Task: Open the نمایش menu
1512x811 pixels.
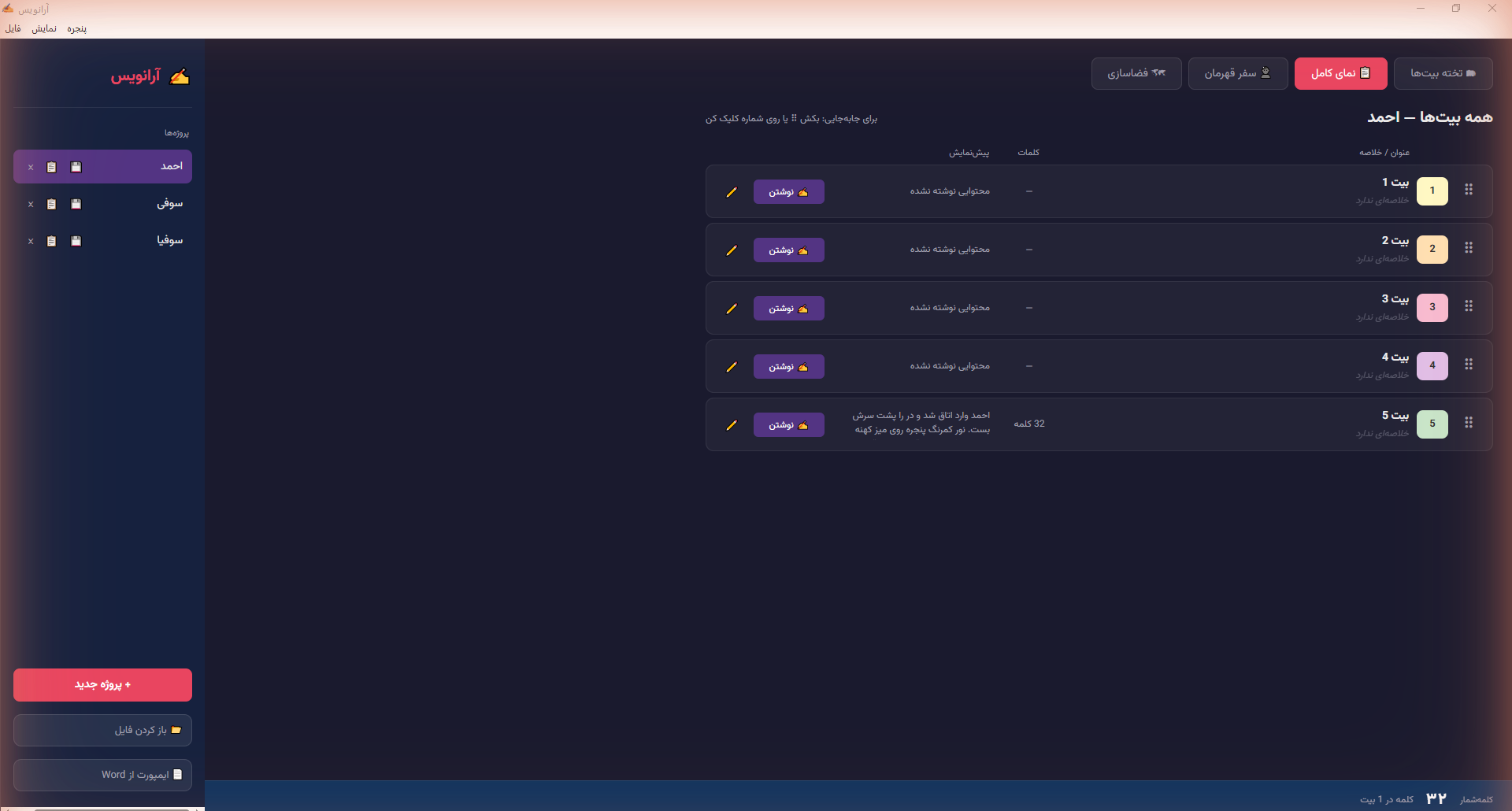Action: click(44, 28)
